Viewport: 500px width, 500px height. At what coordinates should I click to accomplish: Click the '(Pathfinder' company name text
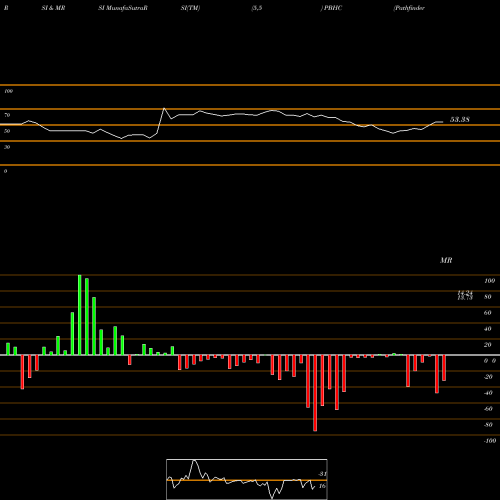pos(409,8)
